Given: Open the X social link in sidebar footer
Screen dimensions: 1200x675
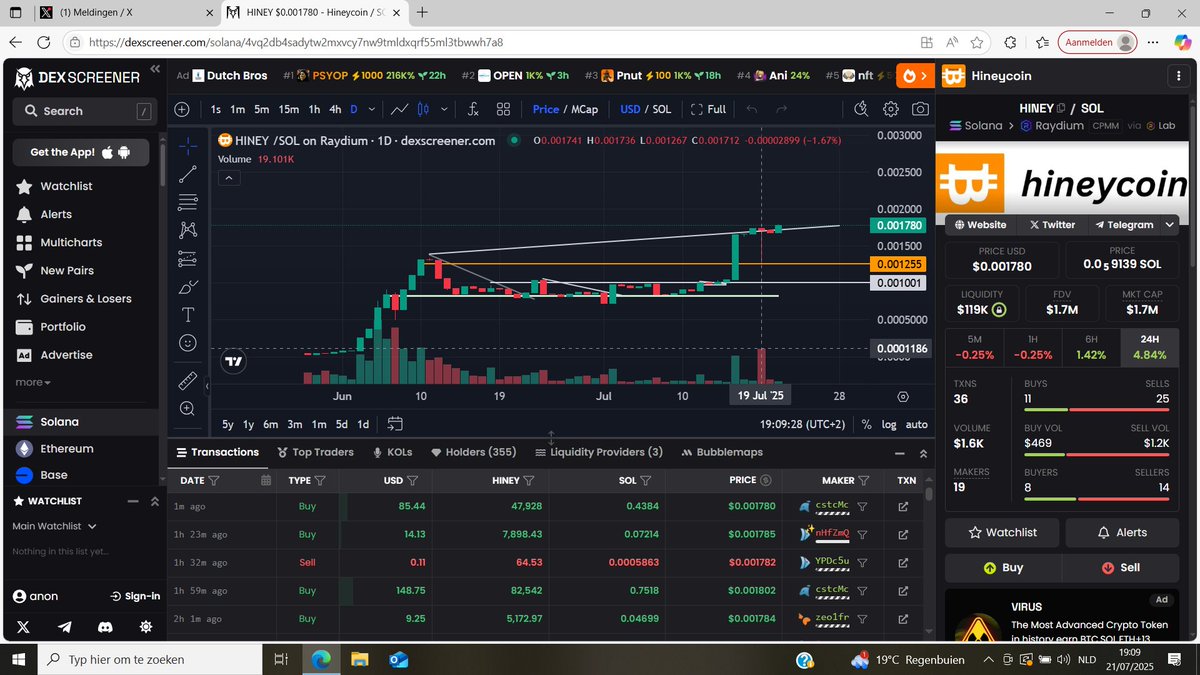Looking at the screenshot, I should 22,627.
